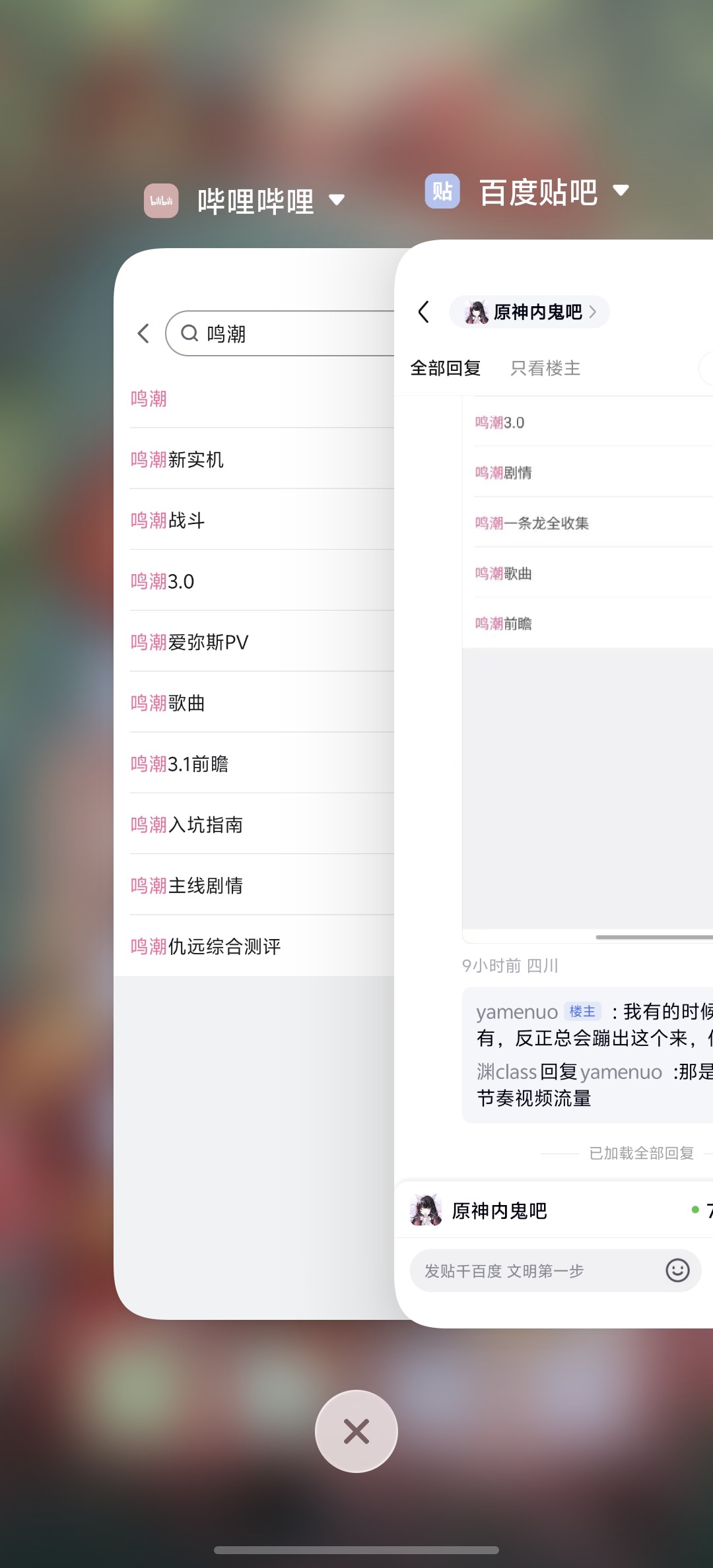Open the yamenuo username in the reply
The image size is (713, 1568).
click(x=517, y=1012)
